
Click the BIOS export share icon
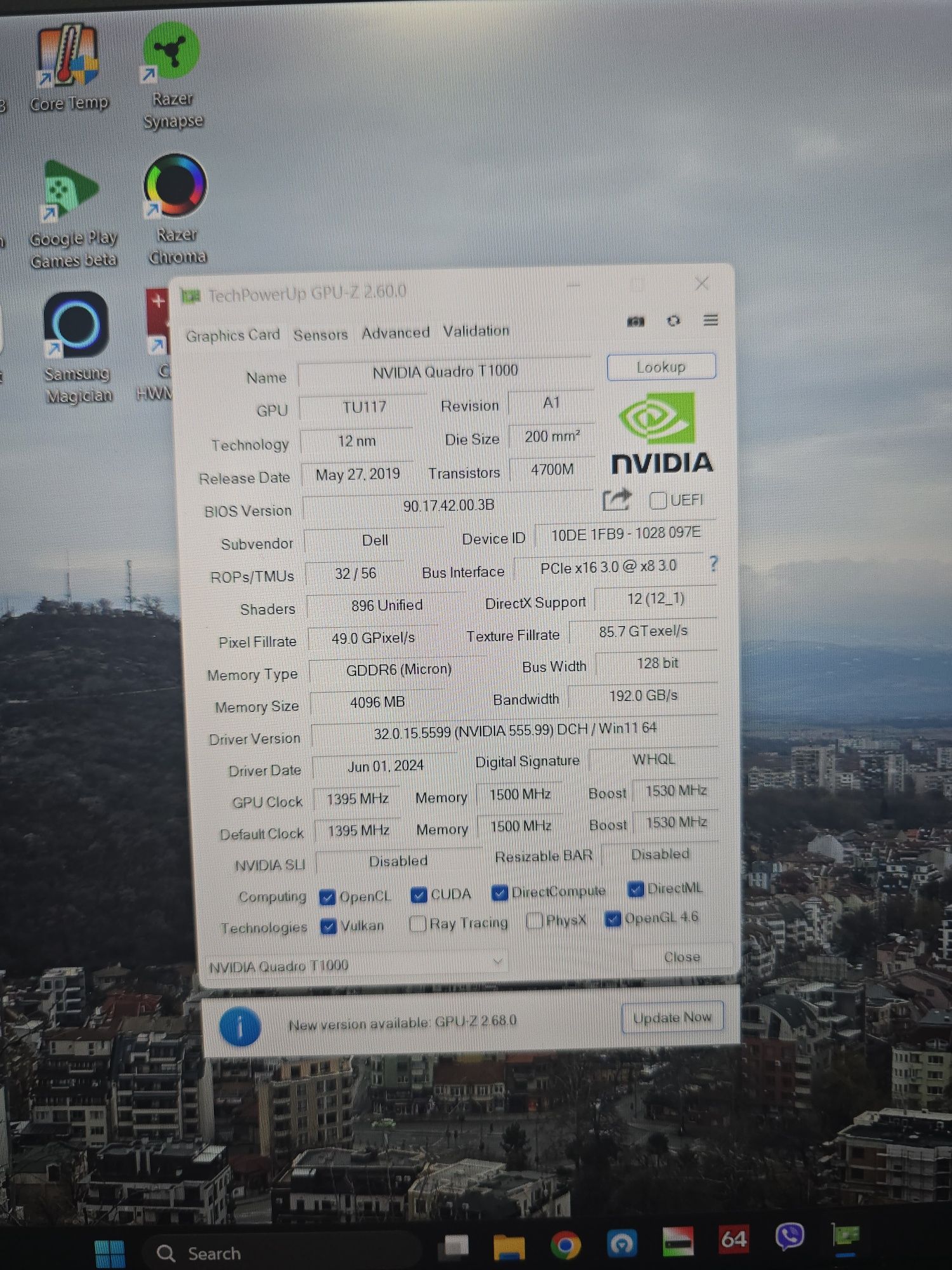tap(616, 500)
